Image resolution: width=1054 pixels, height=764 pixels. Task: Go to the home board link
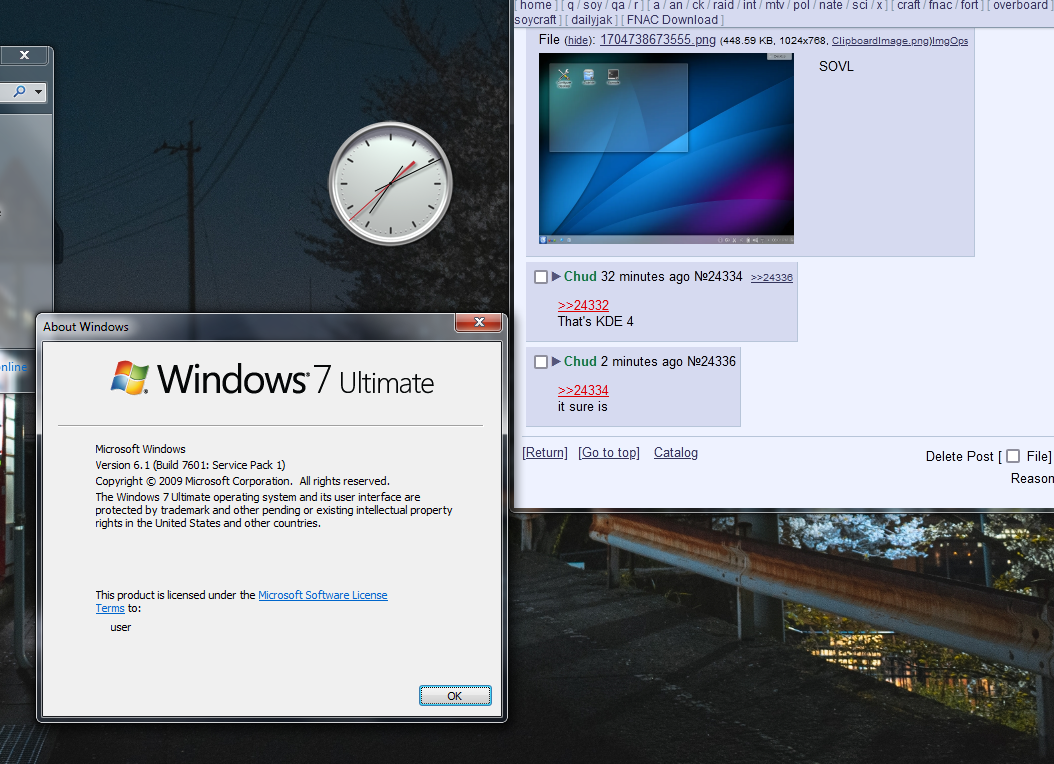tap(536, 5)
